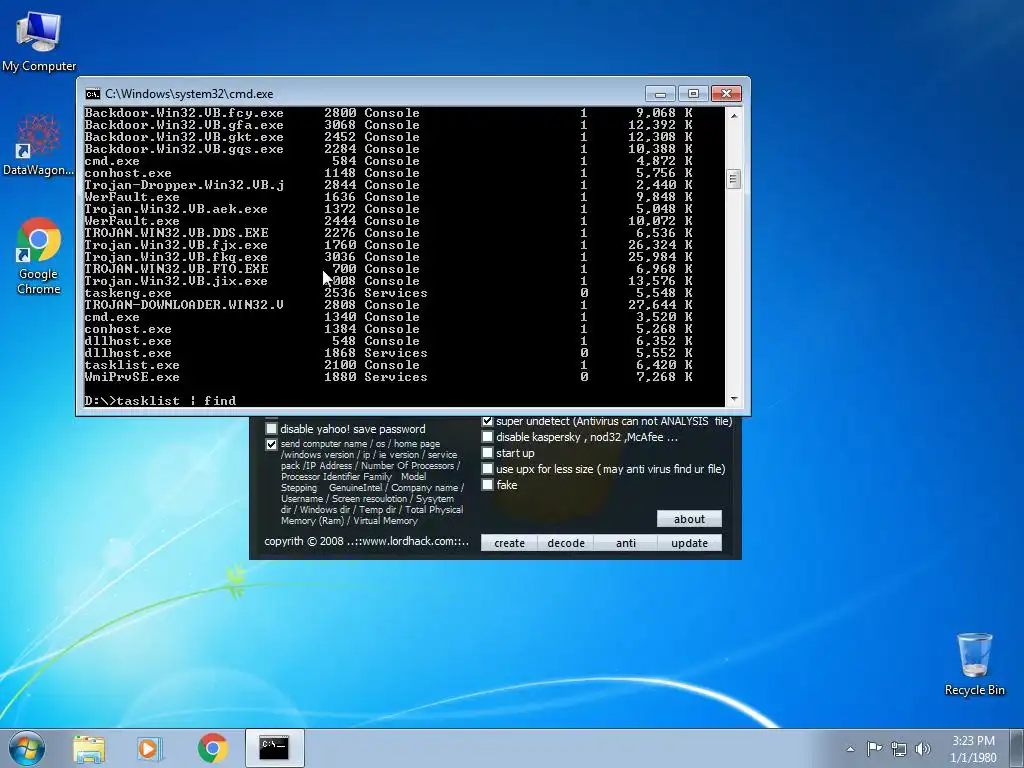Maximize the cmd.exe window
This screenshot has width=1024, height=768.
coord(693,93)
